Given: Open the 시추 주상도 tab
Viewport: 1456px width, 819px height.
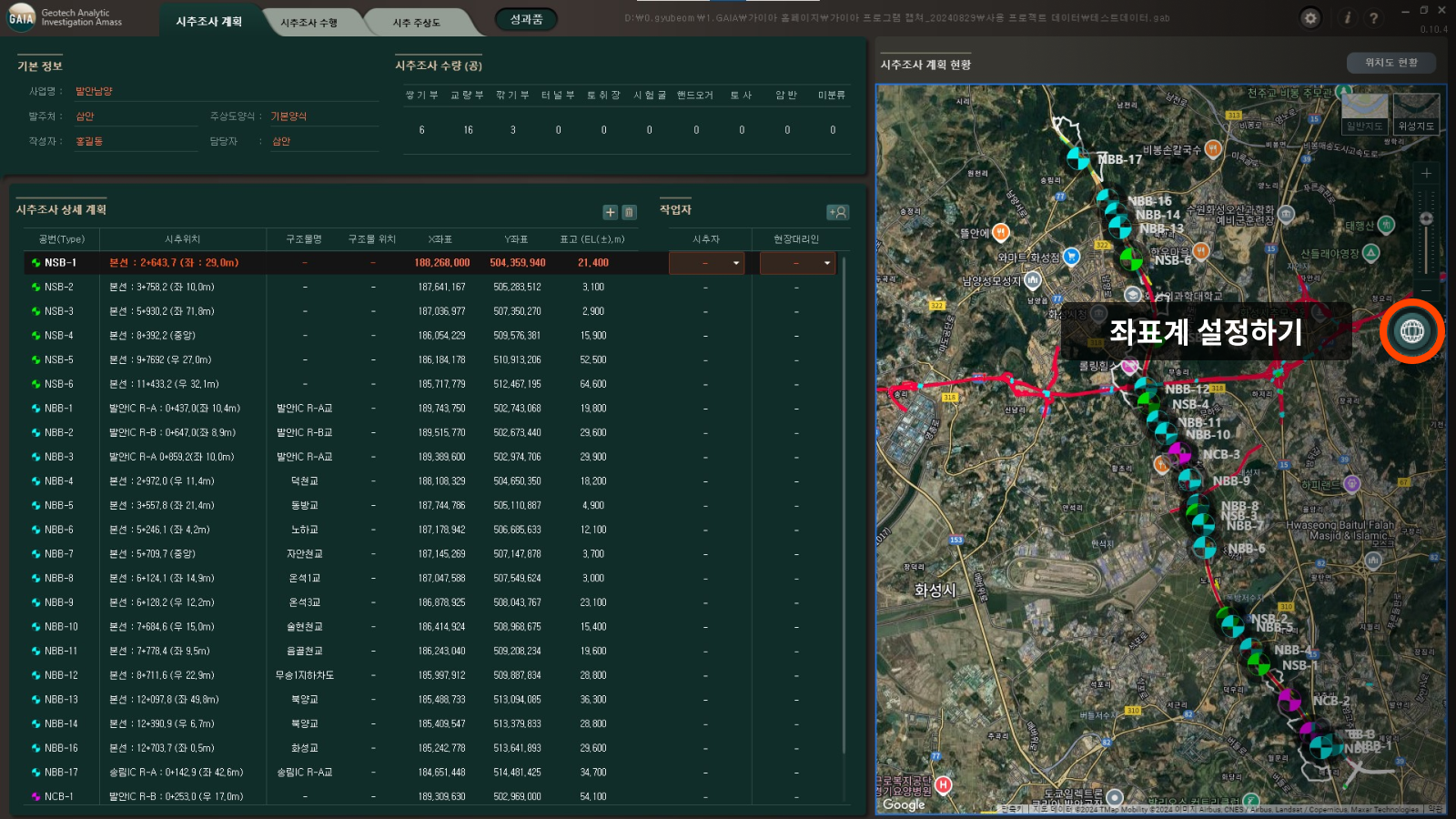Looking at the screenshot, I should click(416, 23).
